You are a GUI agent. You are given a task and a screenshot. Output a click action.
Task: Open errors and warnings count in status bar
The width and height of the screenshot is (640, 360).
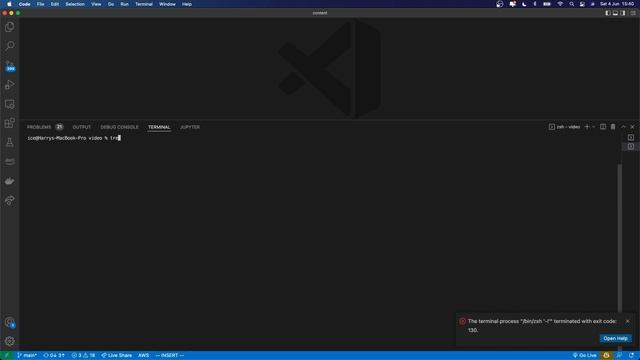click(83, 356)
